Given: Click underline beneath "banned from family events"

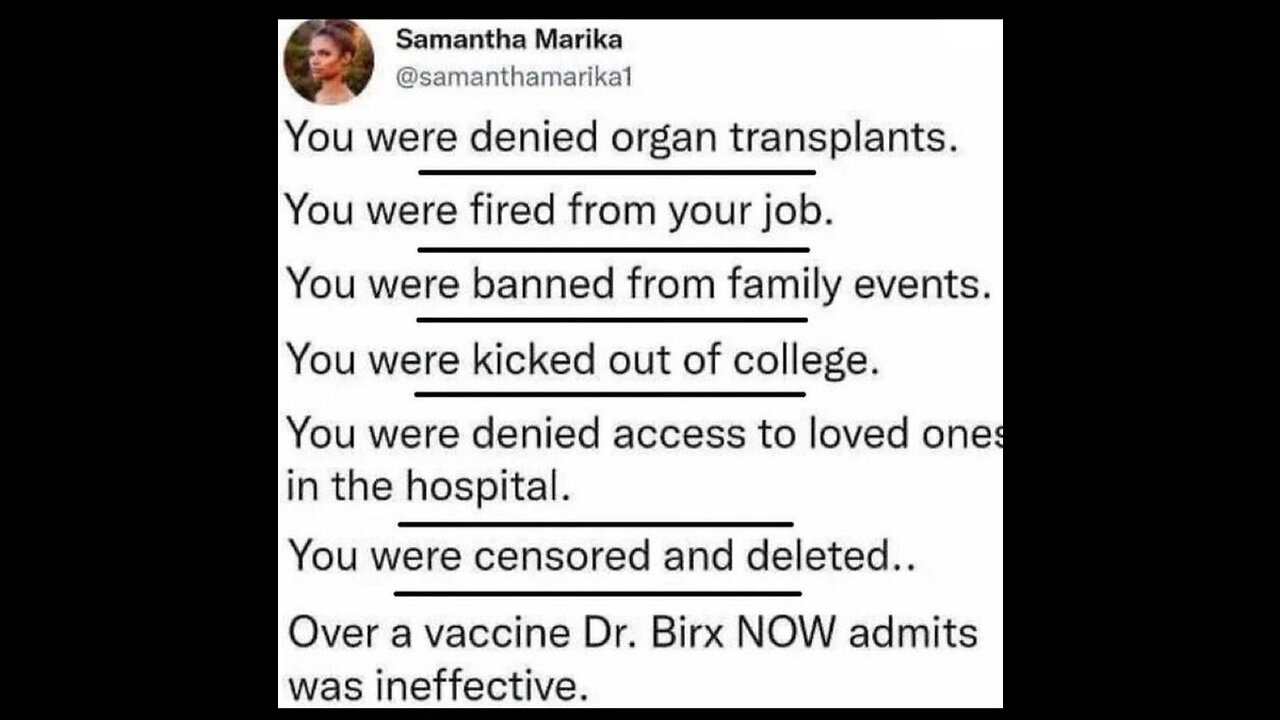Looking at the screenshot, I should [611, 320].
